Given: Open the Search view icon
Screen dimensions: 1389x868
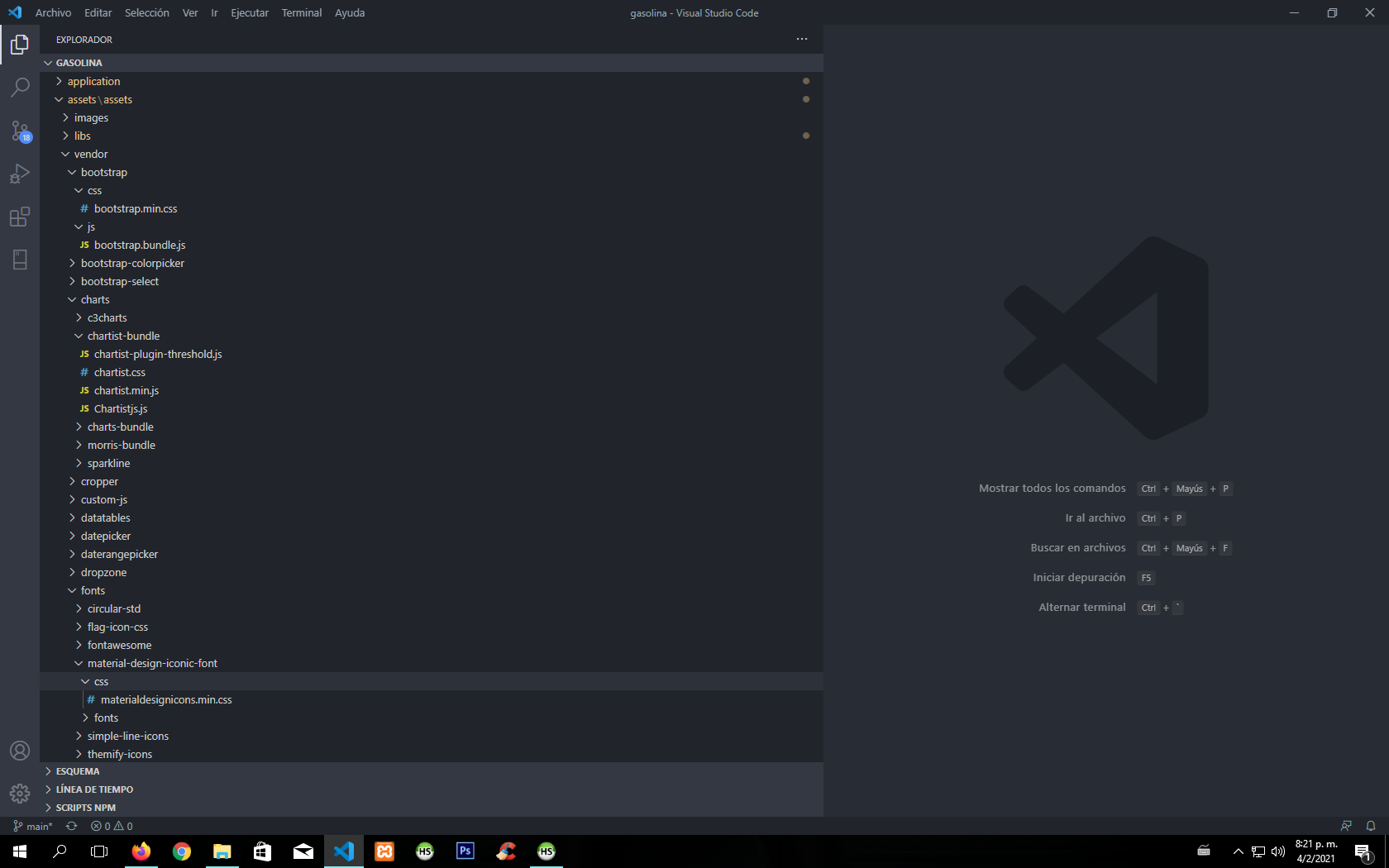Looking at the screenshot, I should [20, 88].
